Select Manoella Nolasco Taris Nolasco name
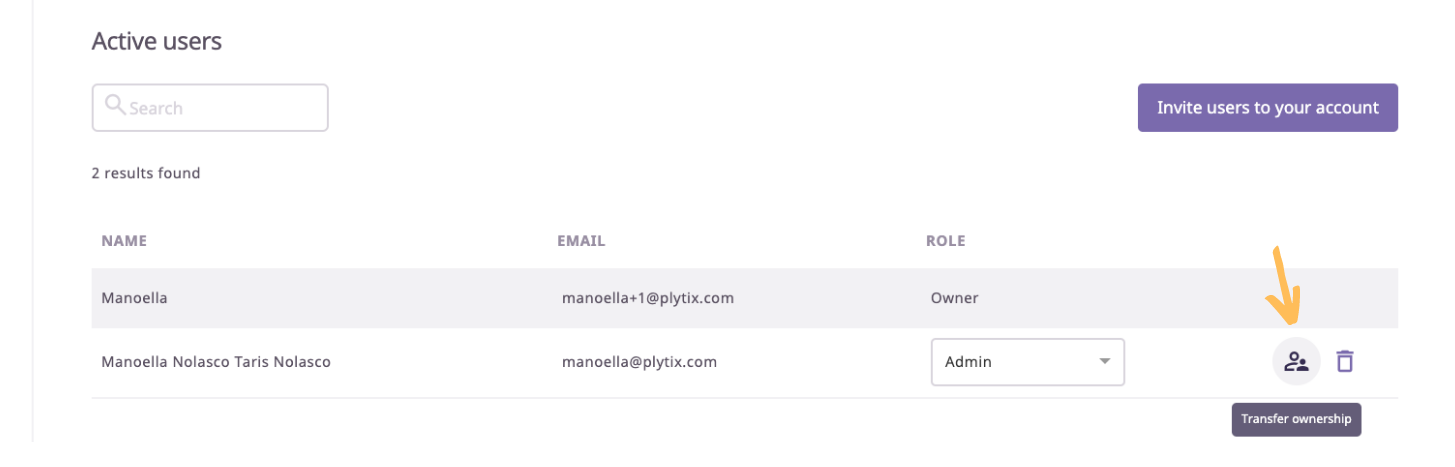This screenshot has height=467, width=1455. (x=216, y=362)
